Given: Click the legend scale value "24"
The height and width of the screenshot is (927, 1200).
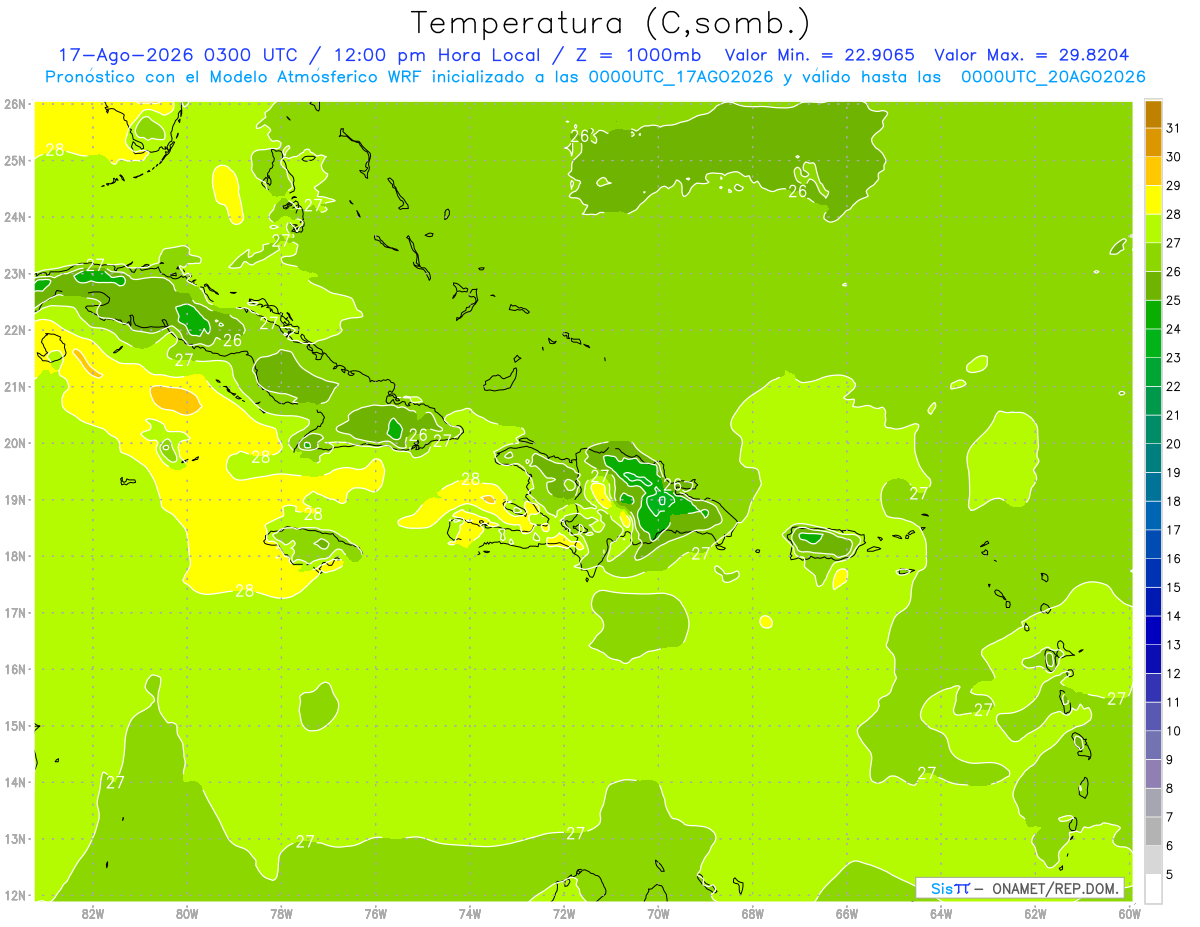Looking at the screenshot, I should click(x=1173, y=329).
